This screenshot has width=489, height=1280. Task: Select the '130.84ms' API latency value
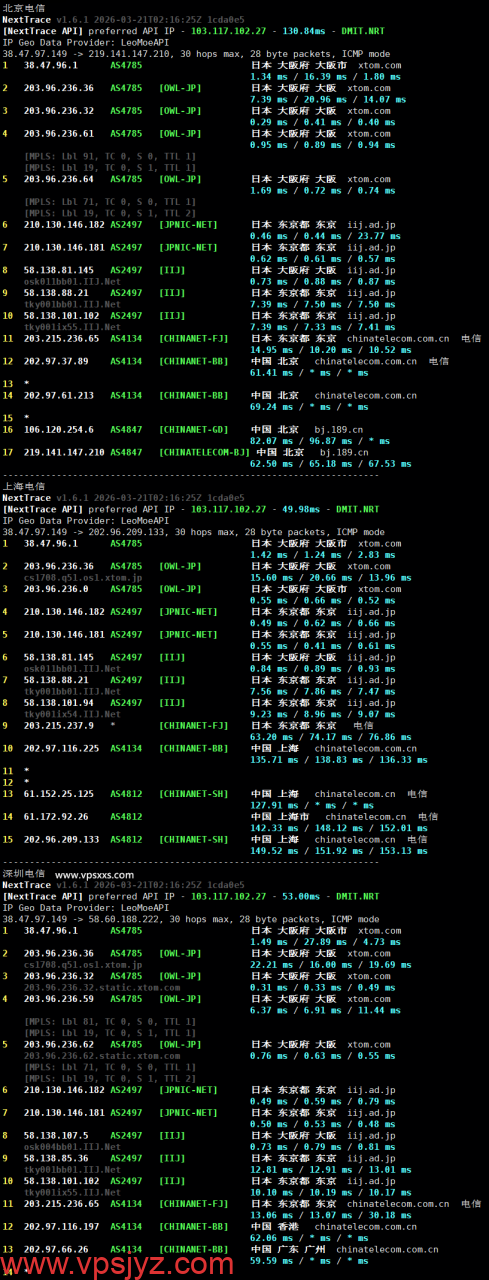pyautogui.click(x=306, y=31)
